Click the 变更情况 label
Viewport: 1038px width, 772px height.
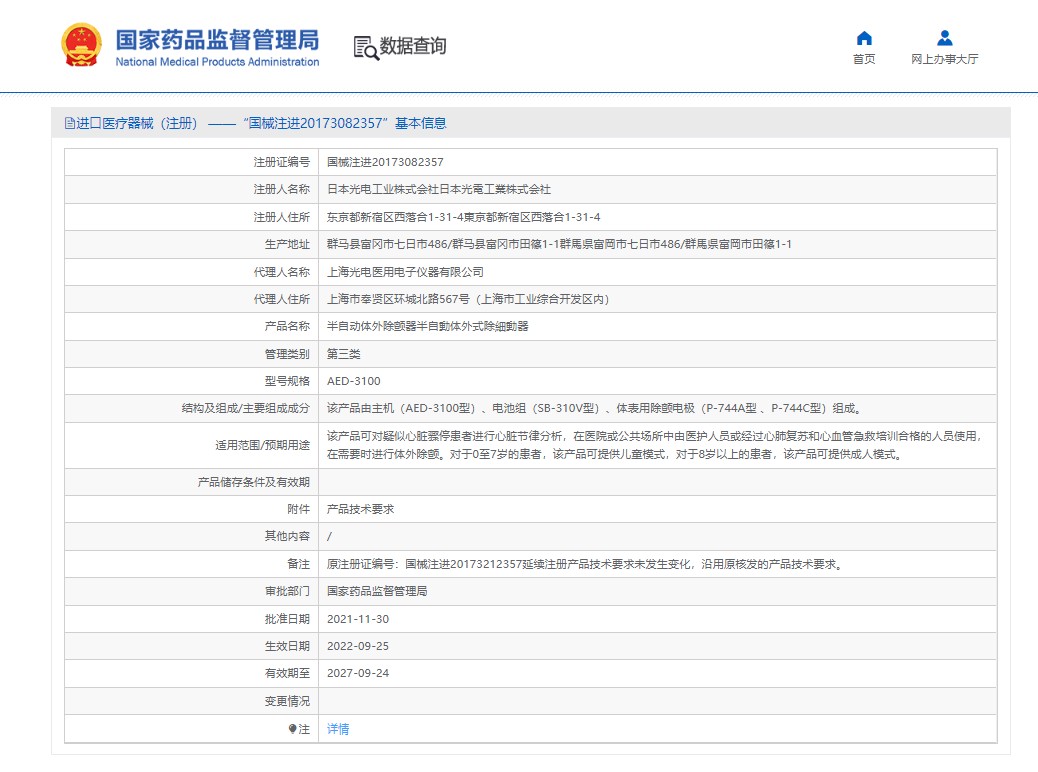[287, 701]
